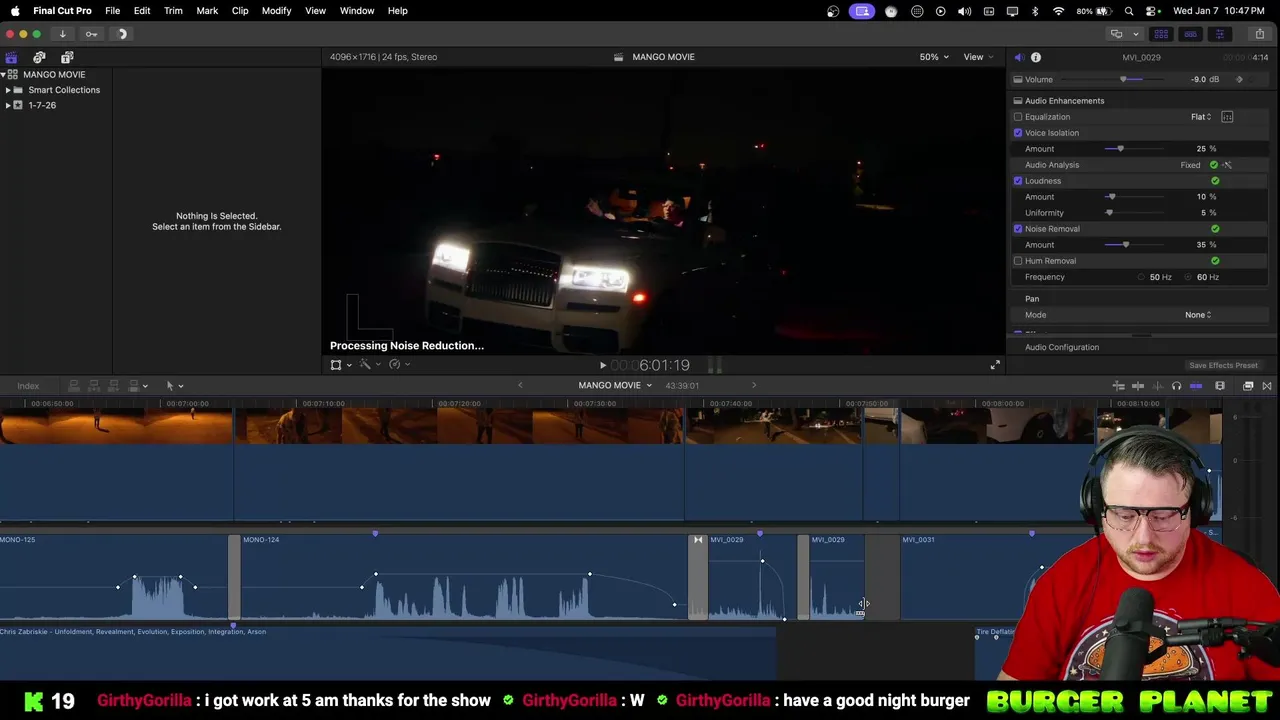Viewport: 1280px width, 720px height.
Task: Open the Share export button
Action: click(1259, 34)
